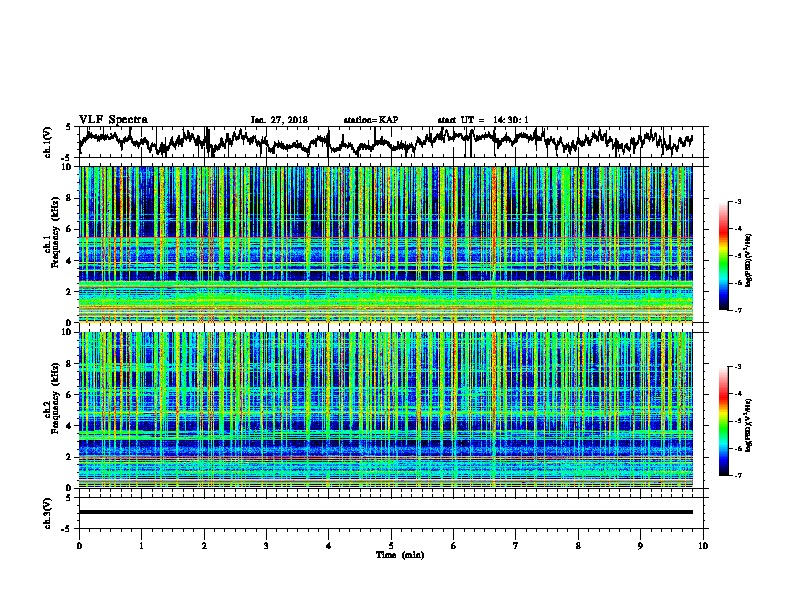Click time axis tick label '8'
Image resolution: width=792 pixels, height=612 pixels.
578,546
